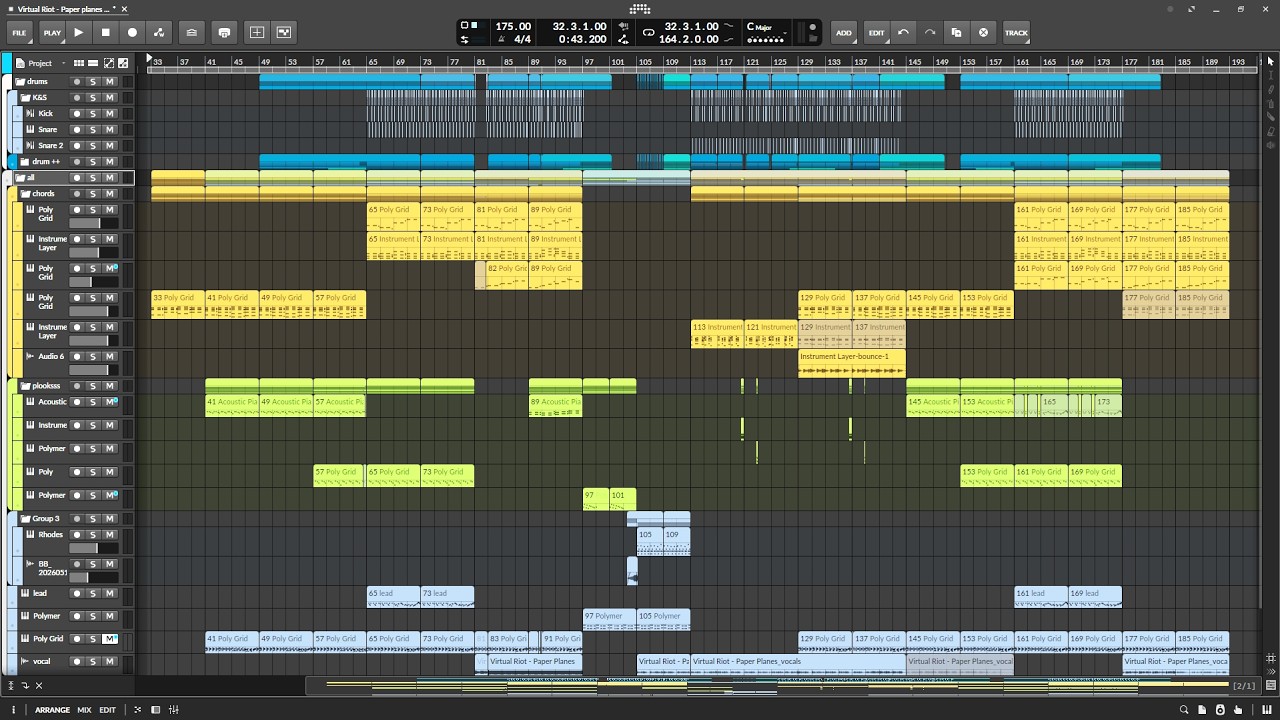Click the rightmost diagonal icon in track header
This screenshot has height=720, width=1280.
[123, 63]
